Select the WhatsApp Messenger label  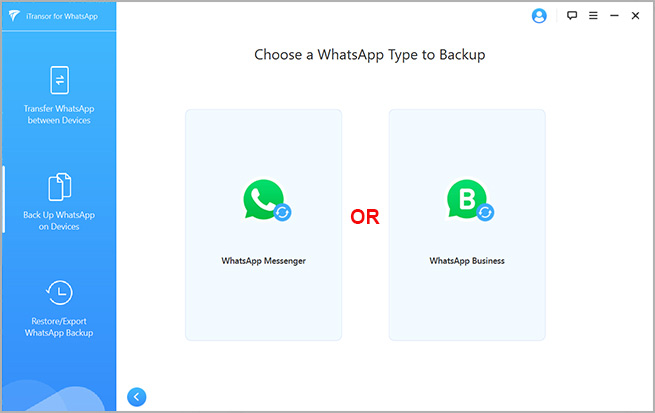264,261
